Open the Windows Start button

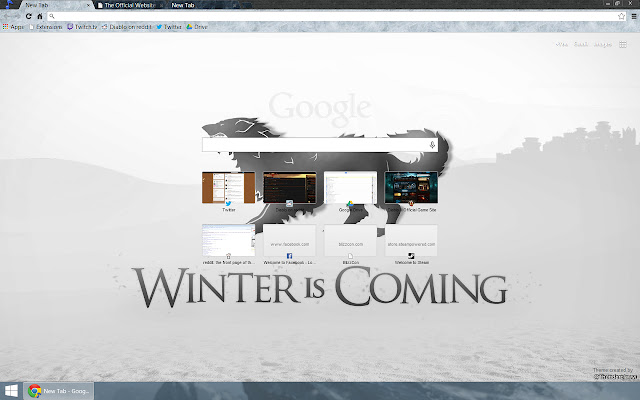tap(11, 391)
